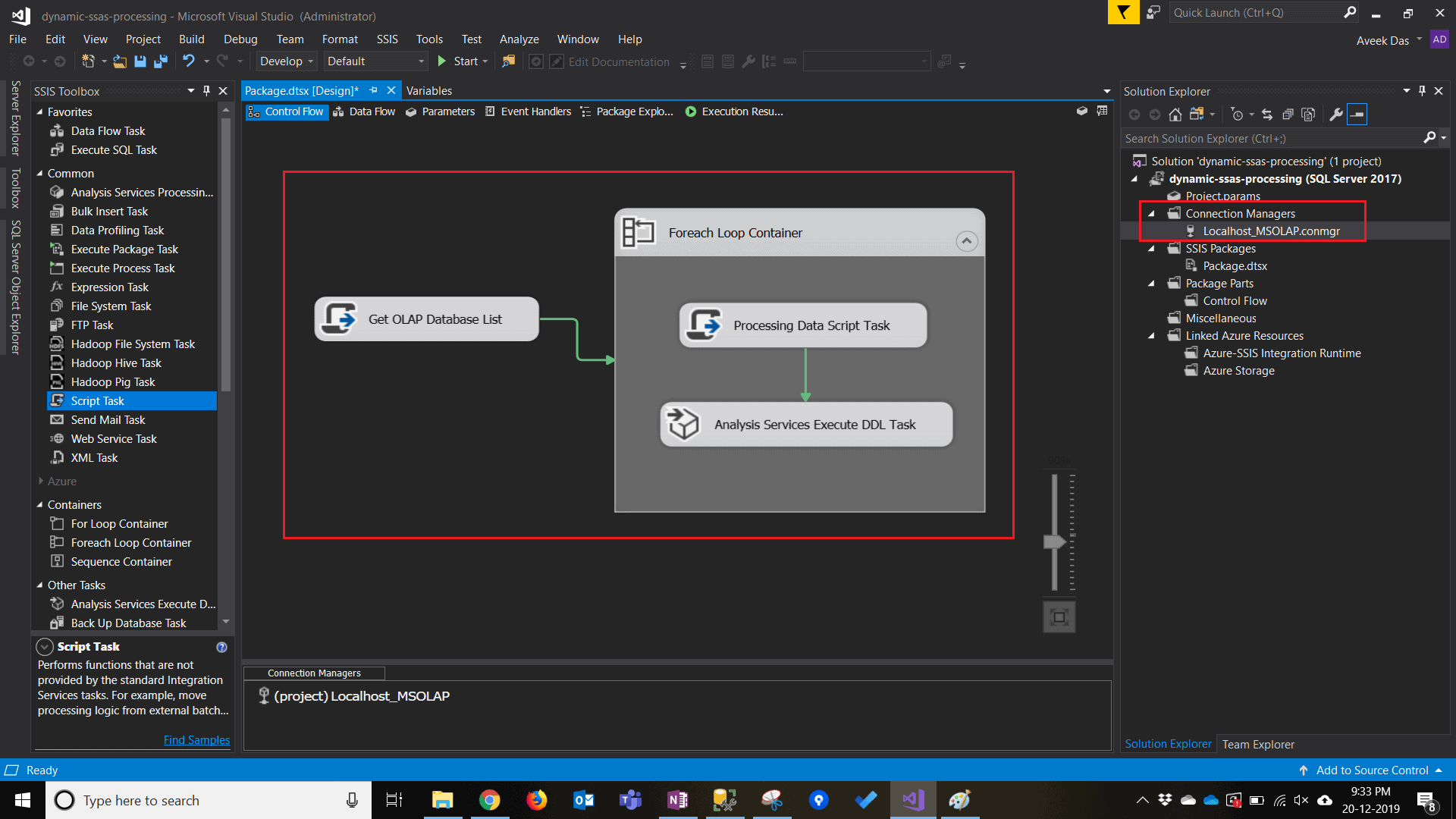Click the Home icon in Solution Explorer
The height and width of the screenshot is (819, 1456).
[x=1175, y=115]
